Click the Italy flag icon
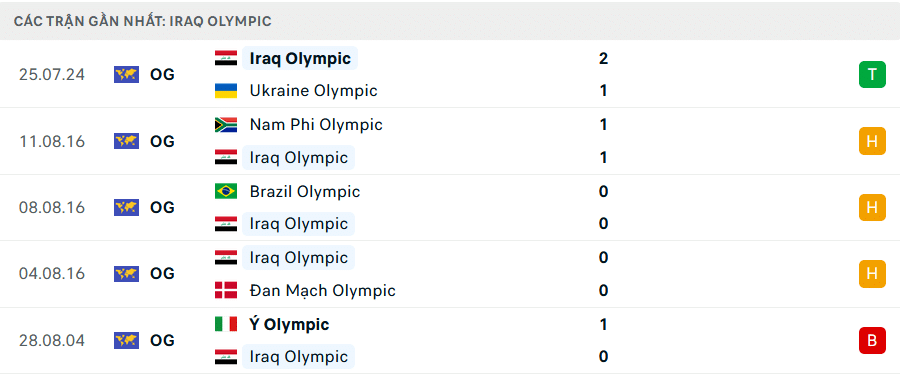This screenshot has width=900, height=377. coord(226,324)
